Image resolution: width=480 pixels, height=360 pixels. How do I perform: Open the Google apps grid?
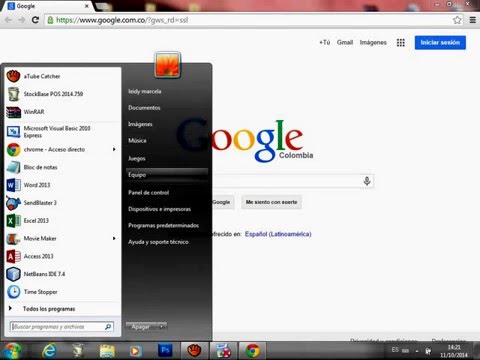click(401, 43)
